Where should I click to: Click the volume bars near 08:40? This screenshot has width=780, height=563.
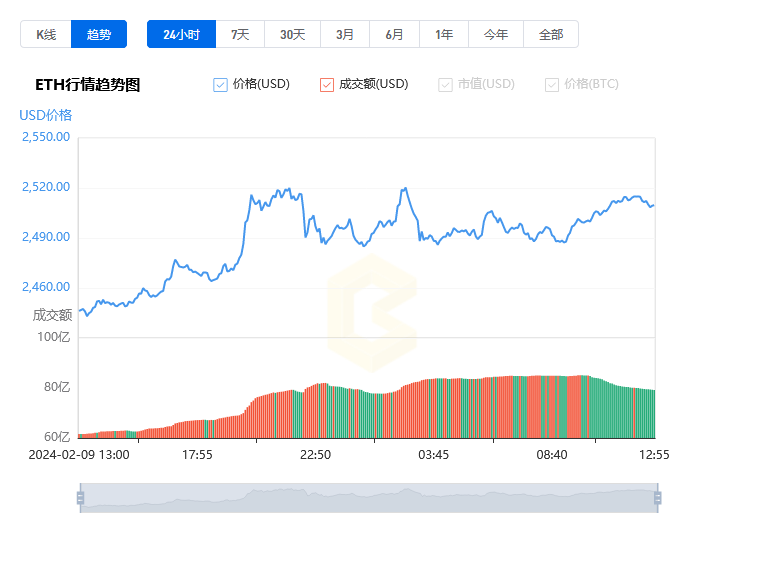[x=552, y=407]
